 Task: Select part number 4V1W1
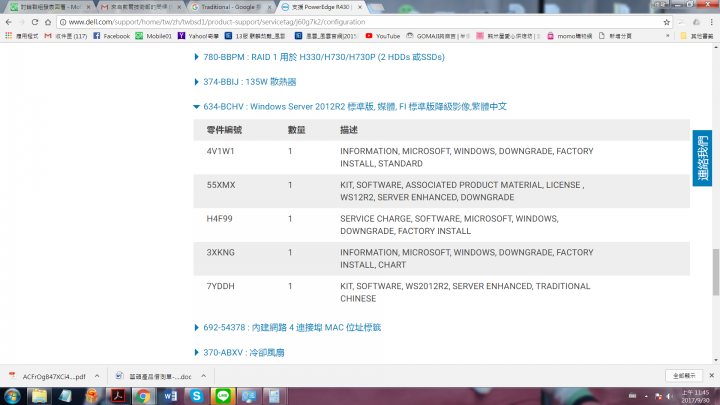click(x=220, y=151)
